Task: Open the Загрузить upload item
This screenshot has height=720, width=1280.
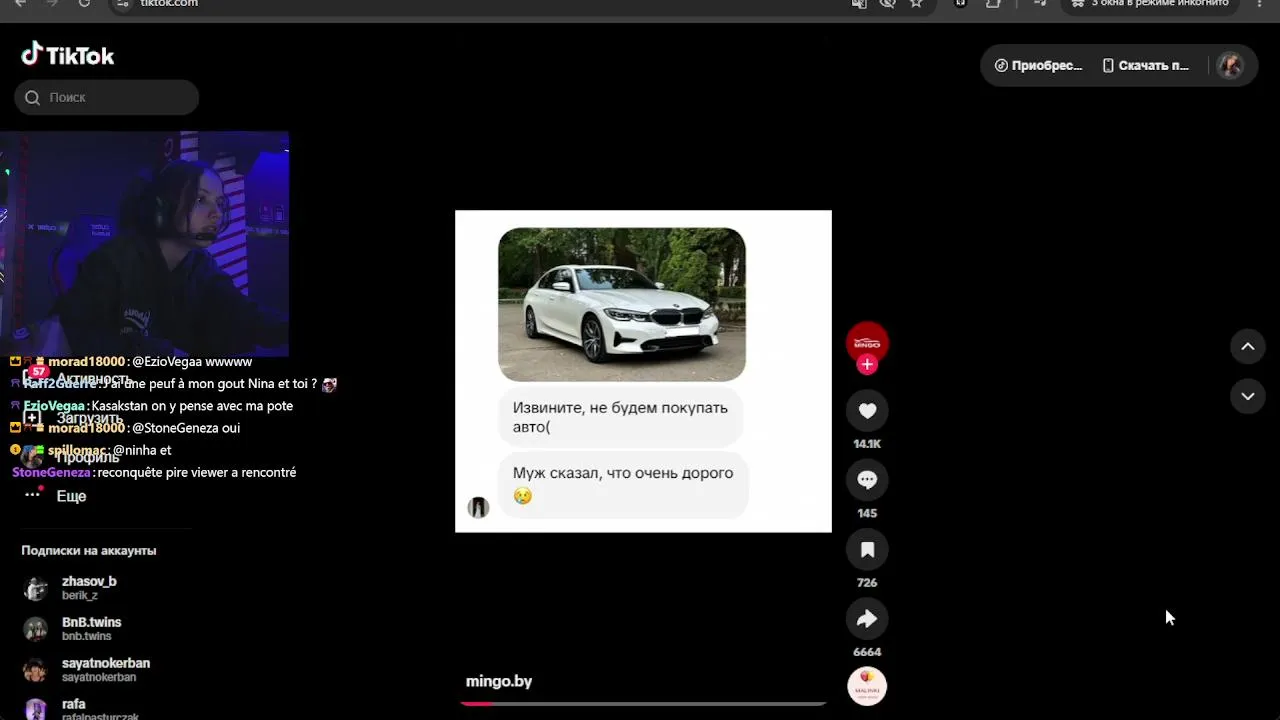Action: pos(72,418)
